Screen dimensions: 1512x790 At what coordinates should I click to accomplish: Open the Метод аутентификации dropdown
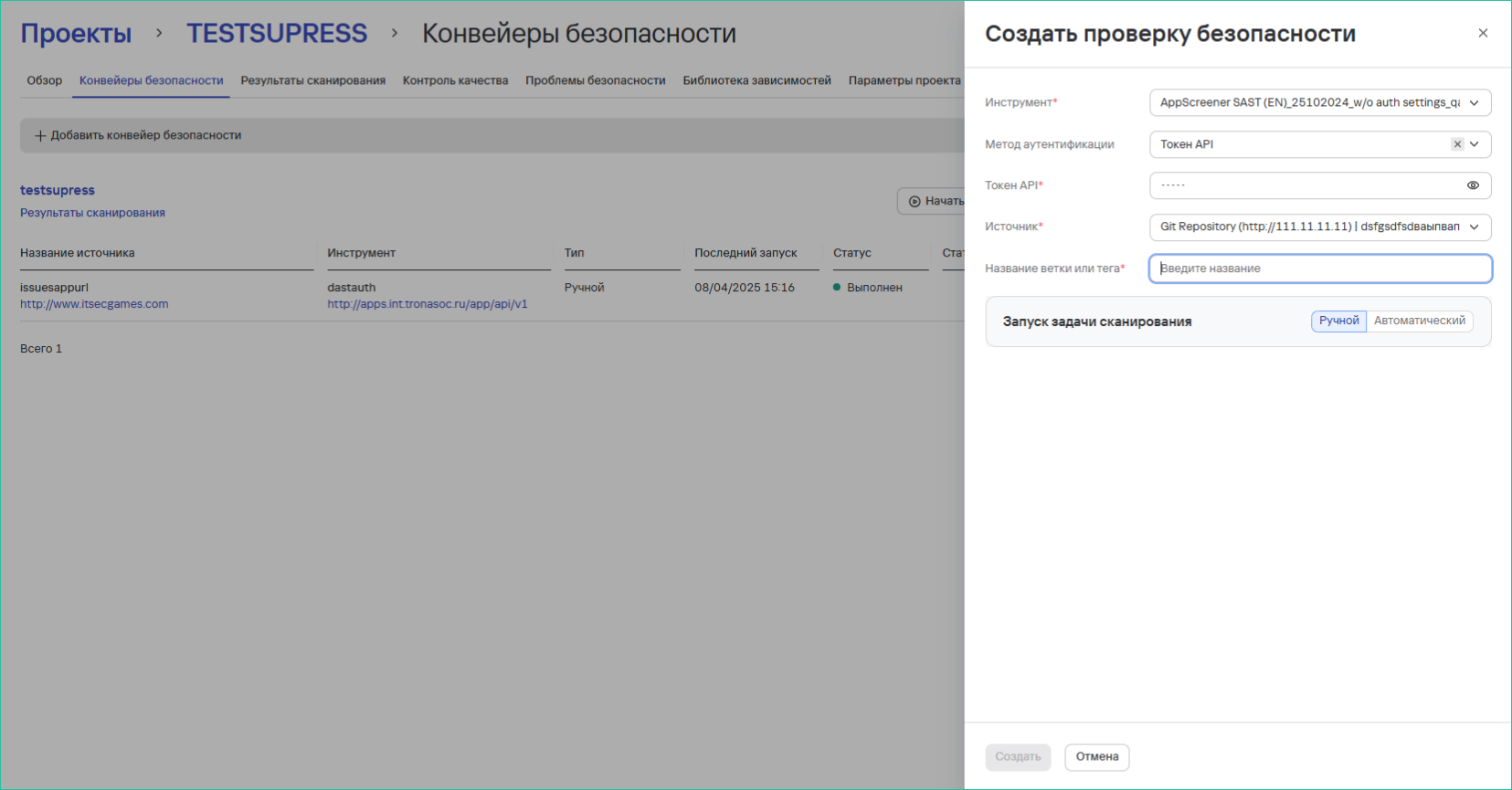click(x=1475, y=144)
